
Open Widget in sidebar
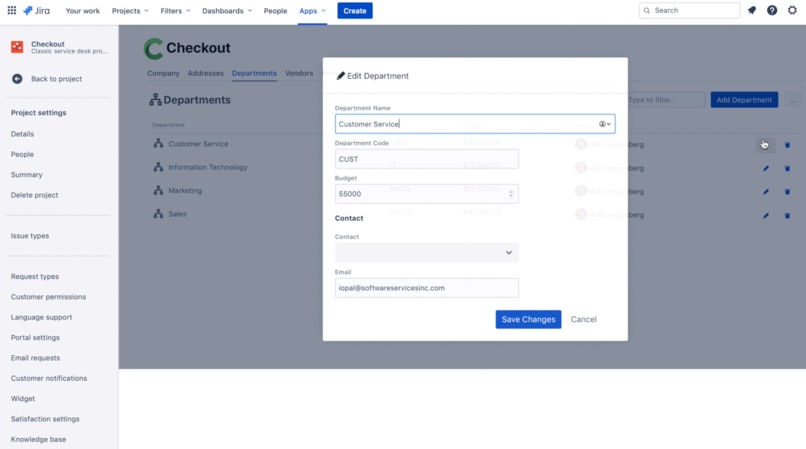[23, 399]
